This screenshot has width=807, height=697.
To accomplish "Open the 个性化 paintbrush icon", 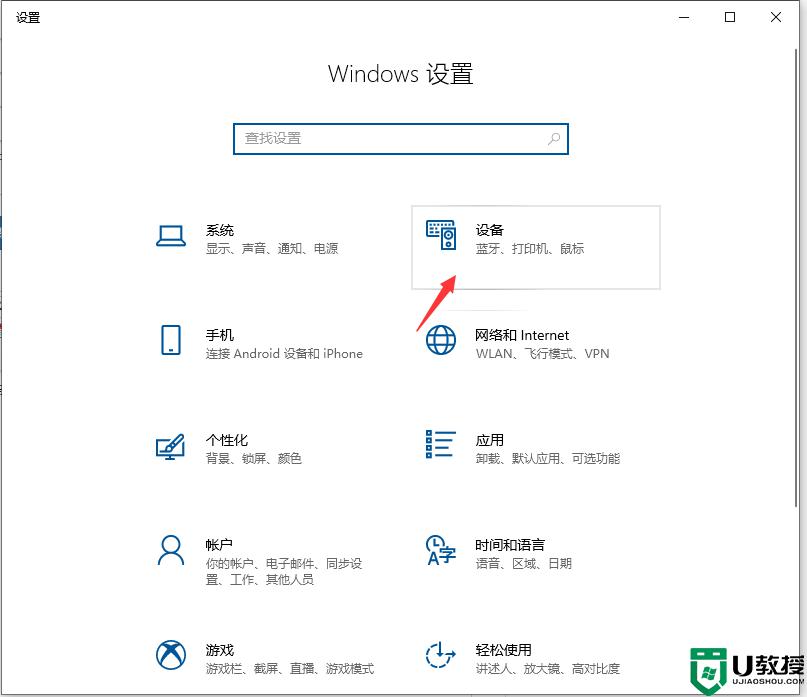I will [x=170, y=446].
